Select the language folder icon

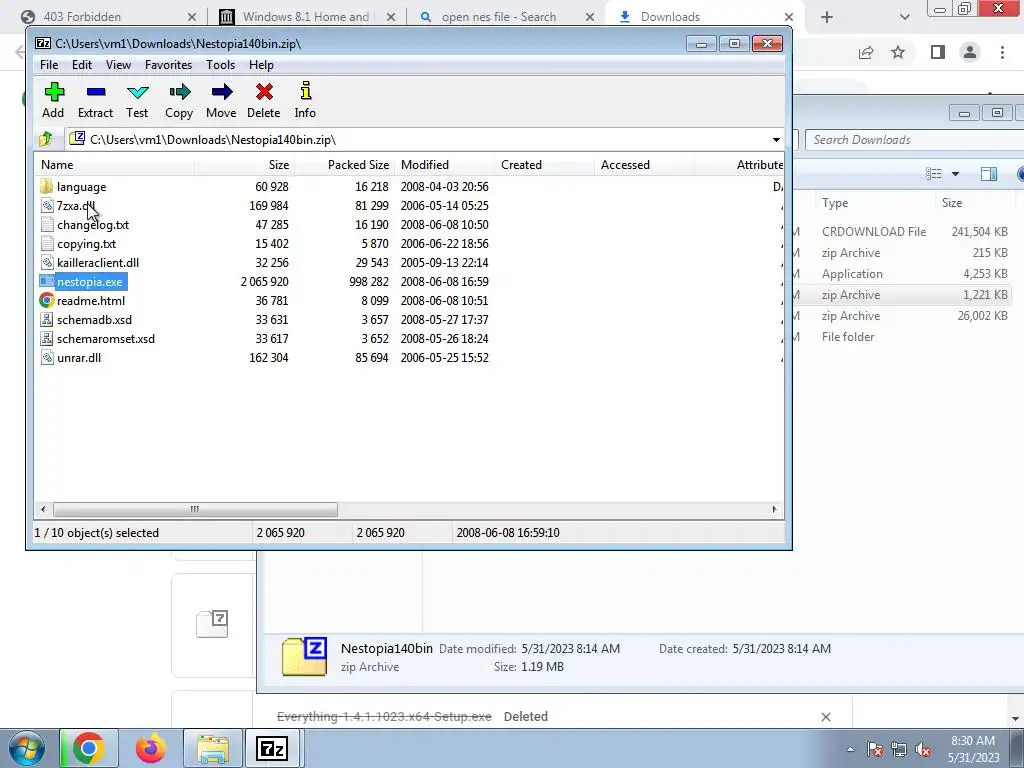46,186
